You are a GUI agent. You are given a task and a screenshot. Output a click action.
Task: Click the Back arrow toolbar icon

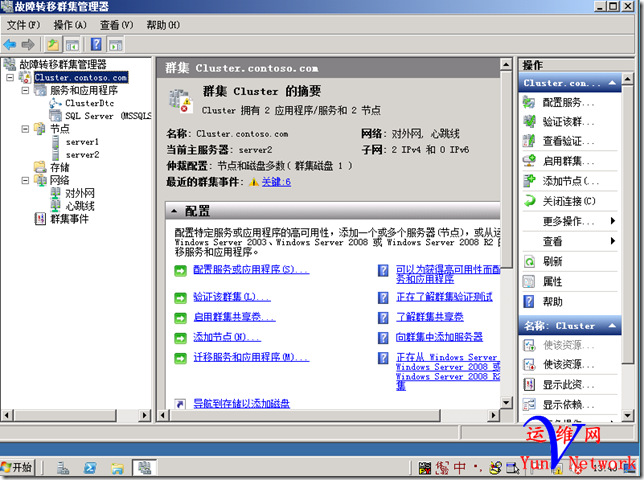(9, 44)
